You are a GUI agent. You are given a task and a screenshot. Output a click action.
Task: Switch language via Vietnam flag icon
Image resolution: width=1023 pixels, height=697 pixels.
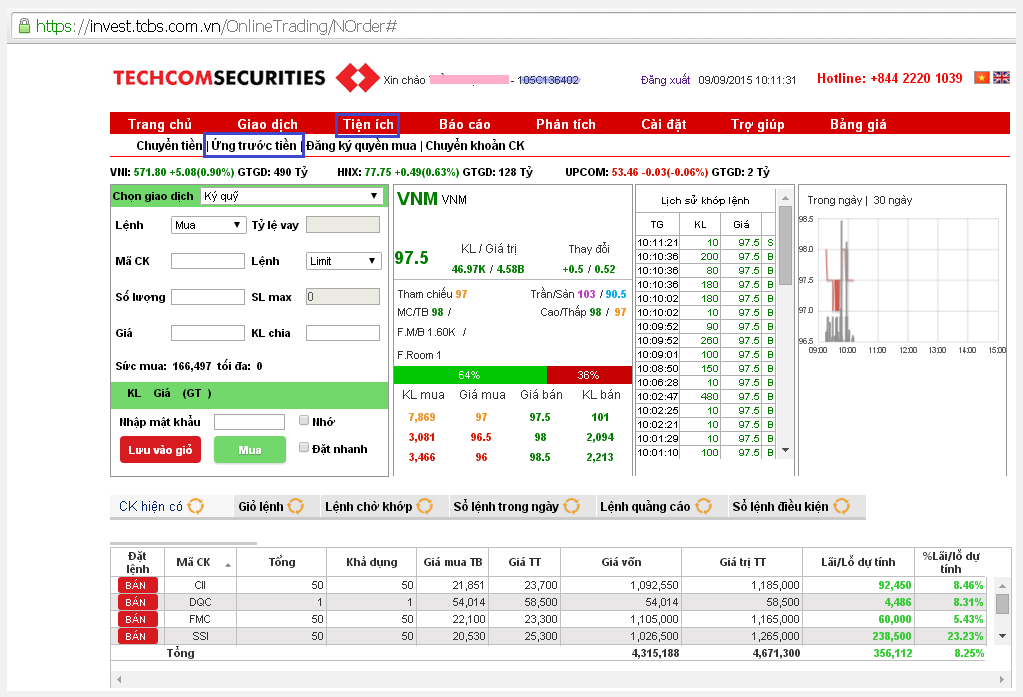981,78
